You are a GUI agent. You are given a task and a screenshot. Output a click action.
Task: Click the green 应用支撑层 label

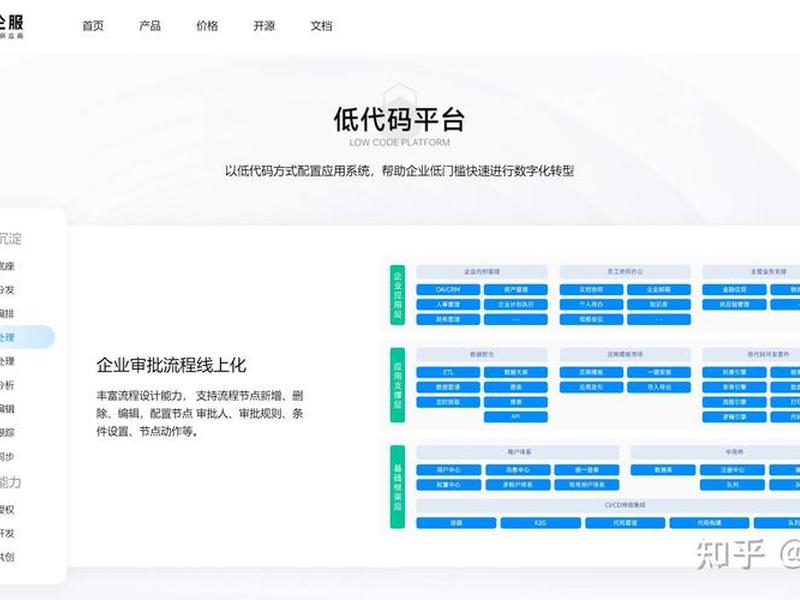point(397,385)
